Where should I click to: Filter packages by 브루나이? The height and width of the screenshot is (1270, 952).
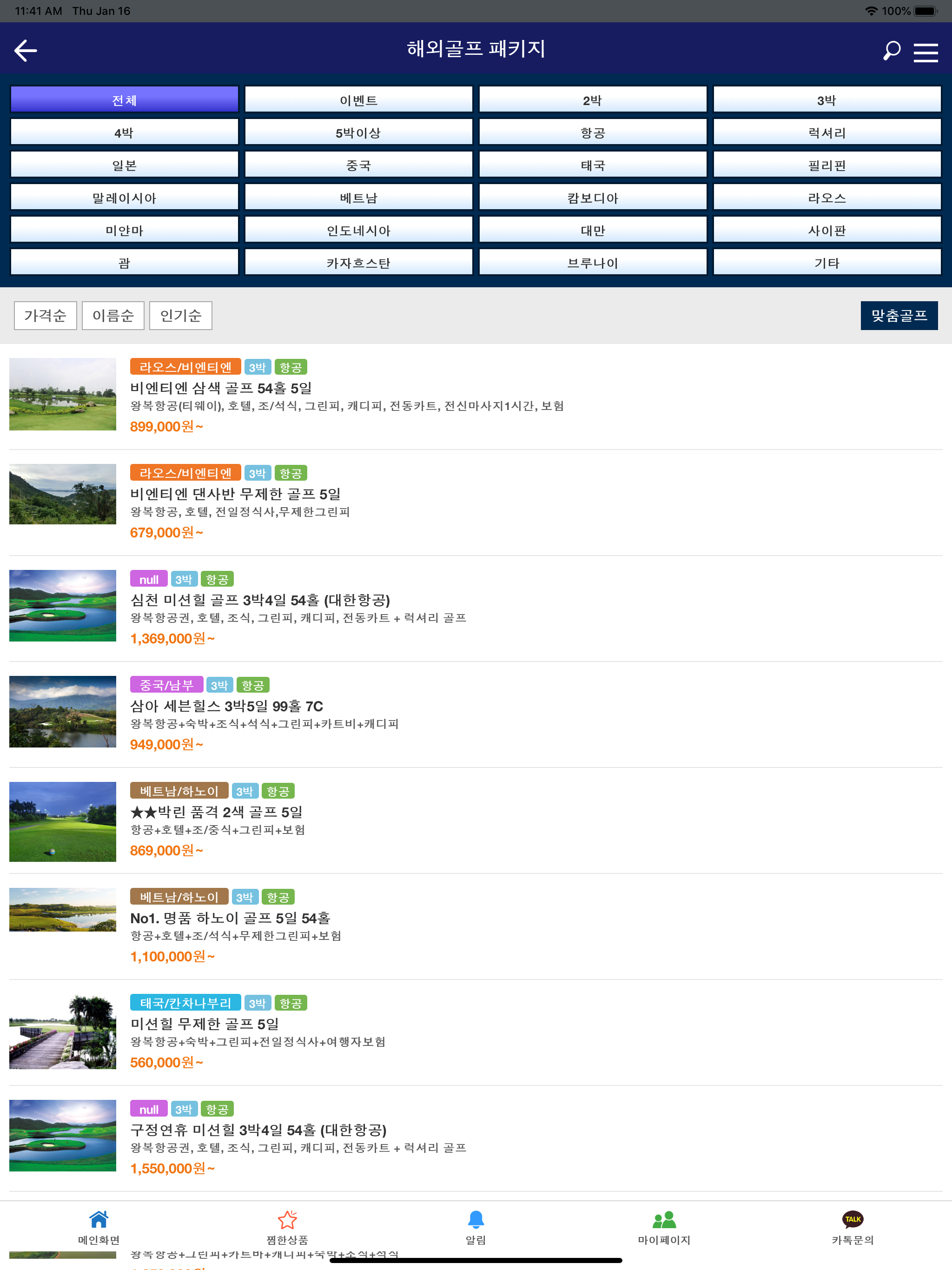(x=593, y=262)
